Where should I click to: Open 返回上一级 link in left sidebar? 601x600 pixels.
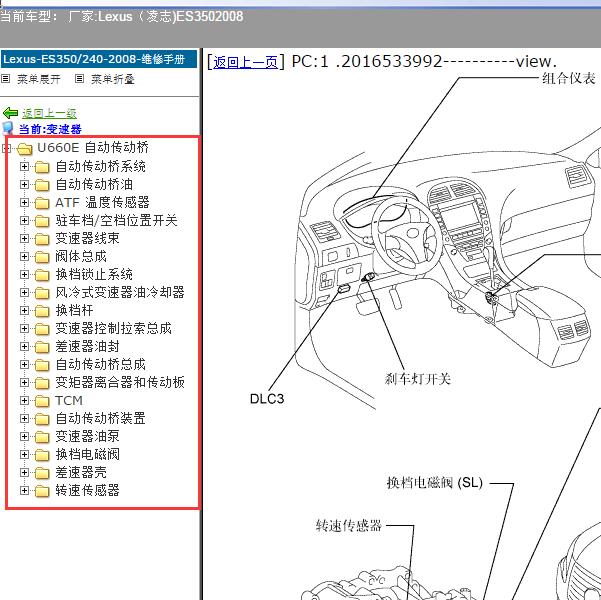point(49,113)
